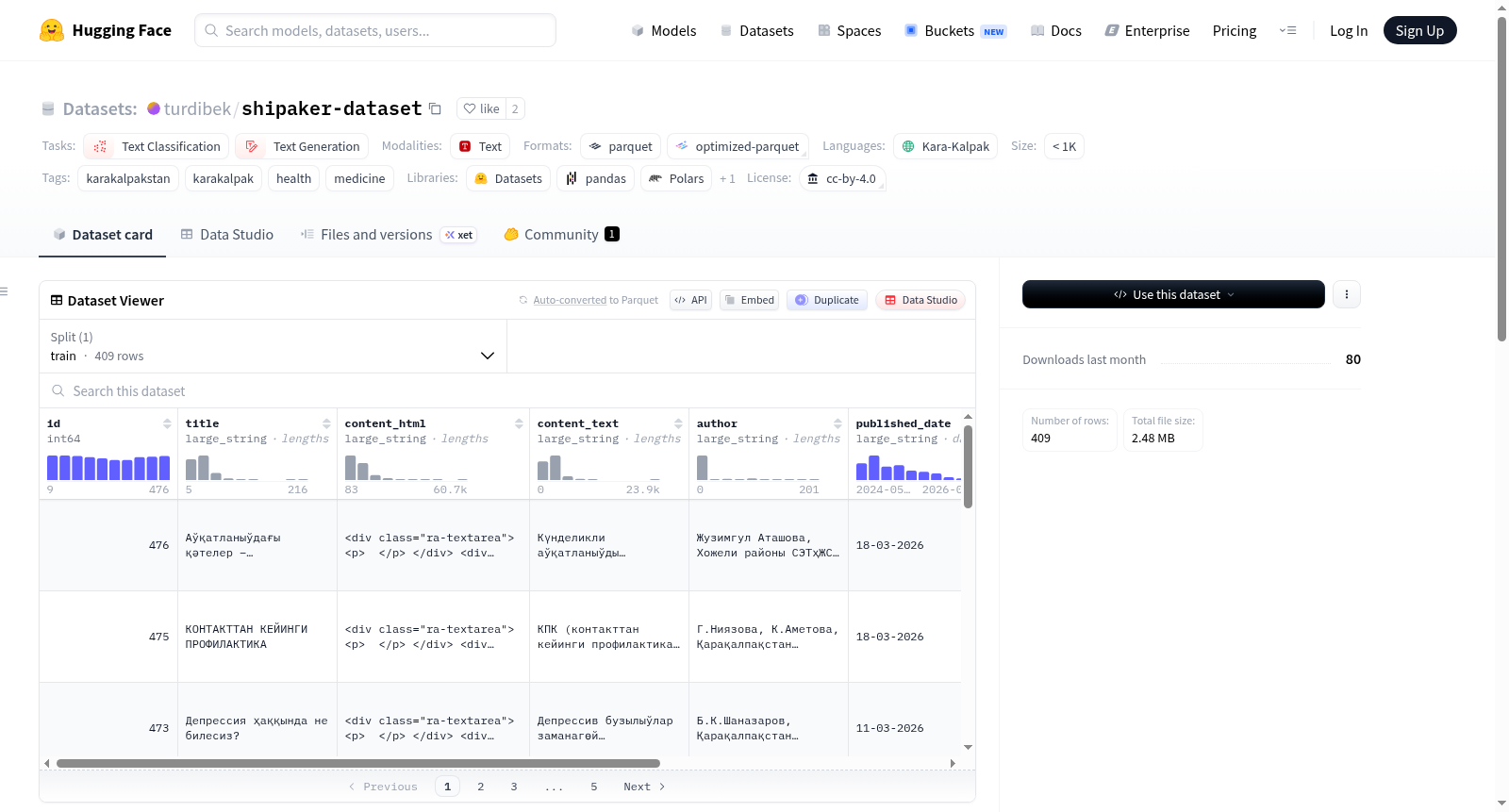Select the optimized-parquet format tag
The image size is (1509, 812).
coord(738,146)
